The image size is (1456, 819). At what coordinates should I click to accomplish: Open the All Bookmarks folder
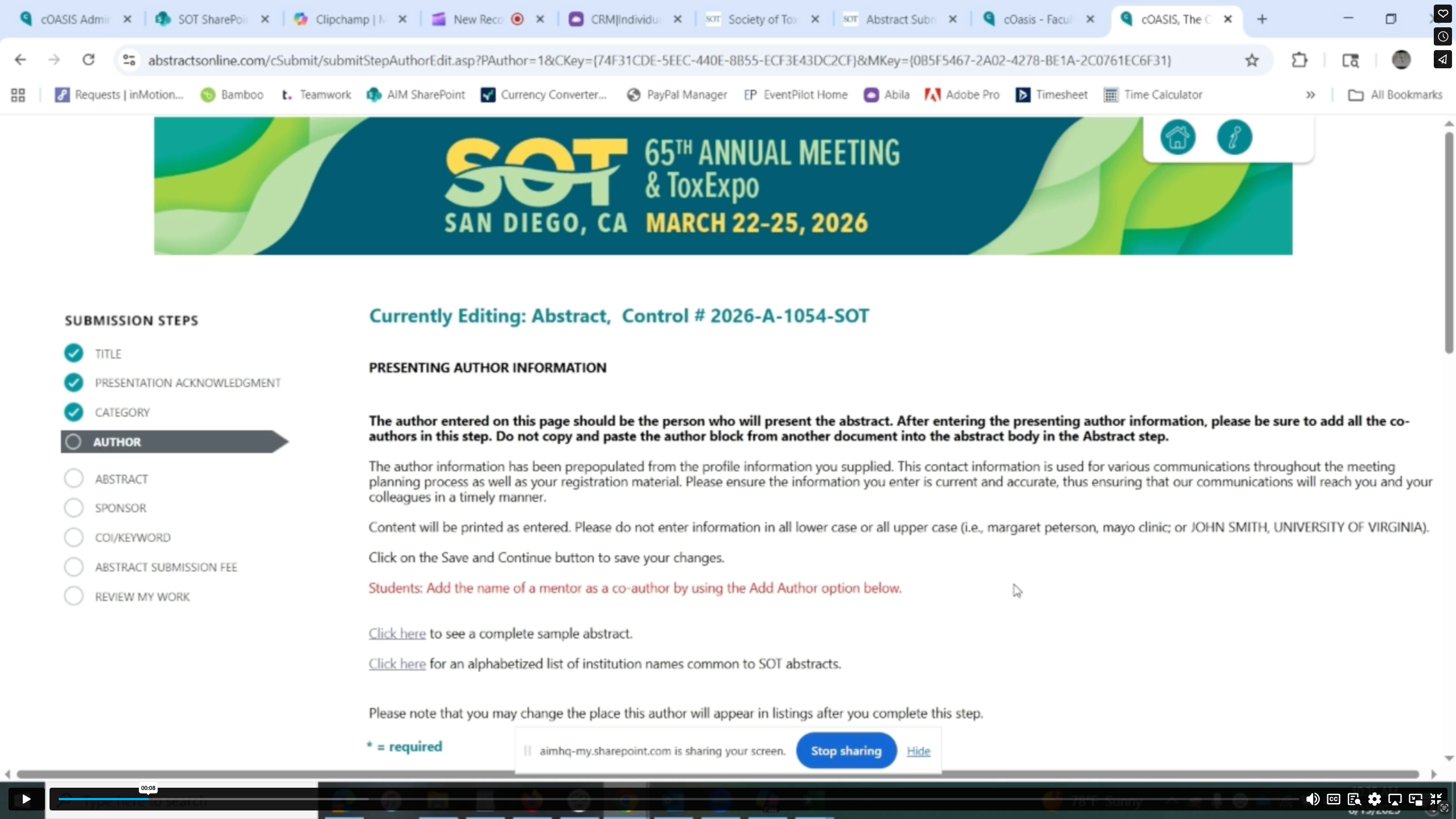click(1395, 95)
